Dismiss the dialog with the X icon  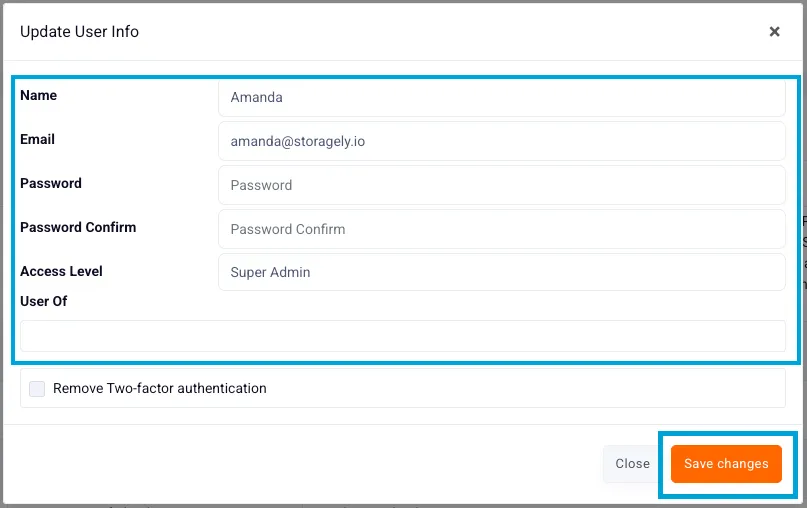[774, 32]
